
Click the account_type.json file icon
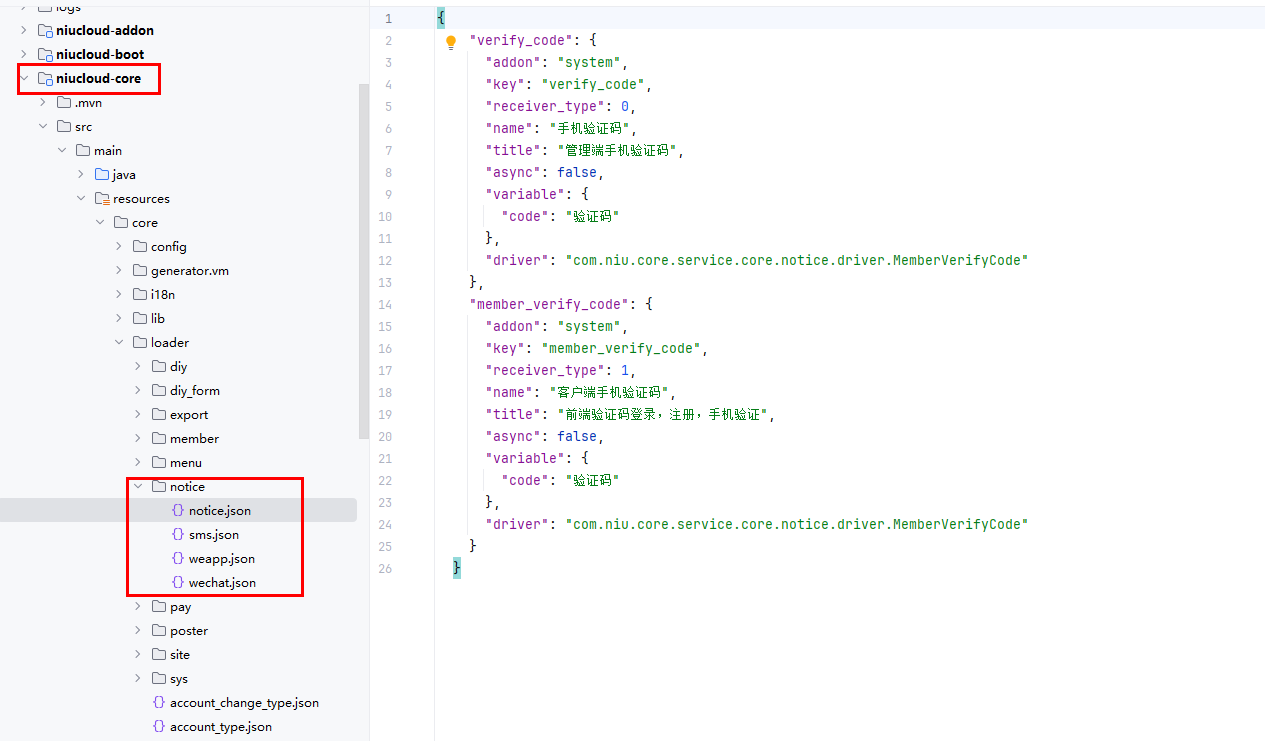coord(158,727)
